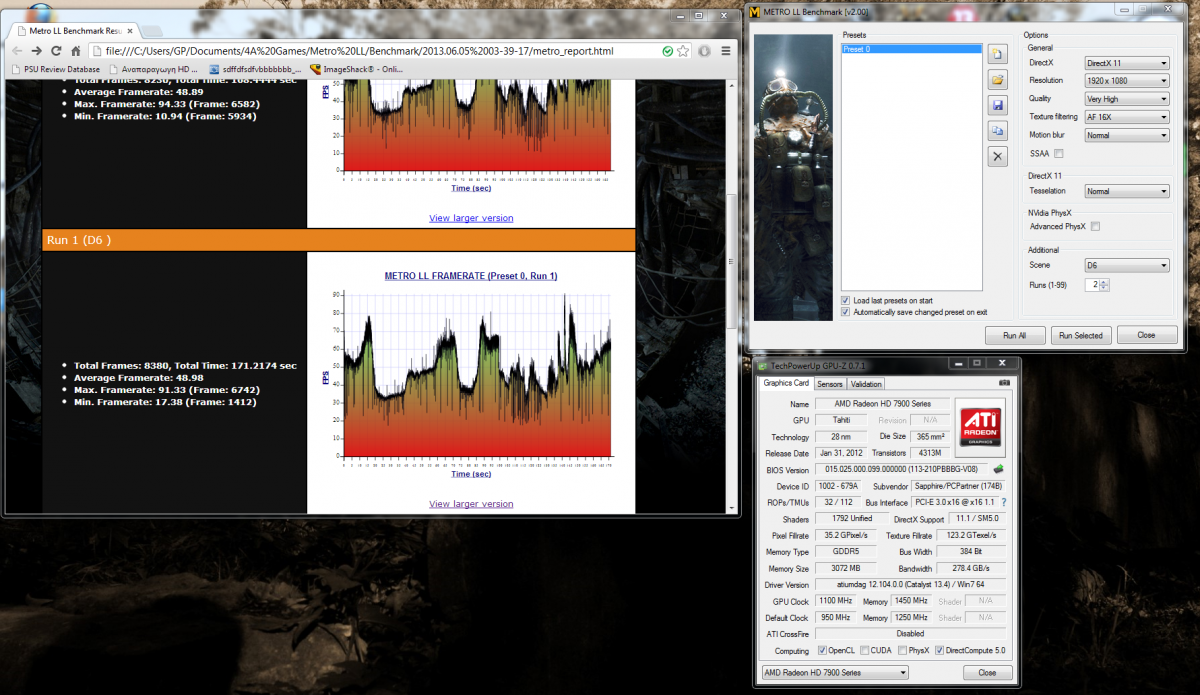Toggle the CUDA checkbox in GPU-Z
The width and height of the screenshot is (1200, 695).
tap(864, 651)
